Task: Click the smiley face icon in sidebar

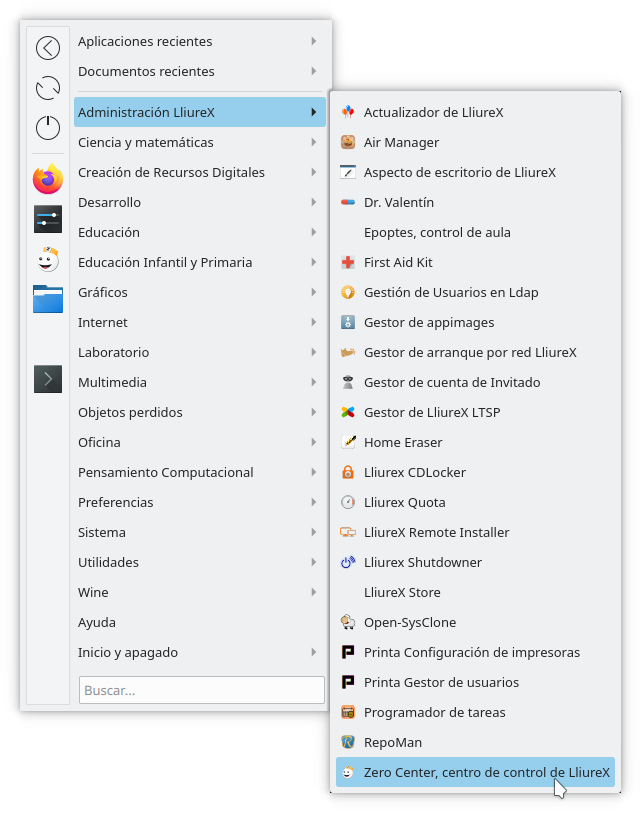Action: [x=48, y=259]
